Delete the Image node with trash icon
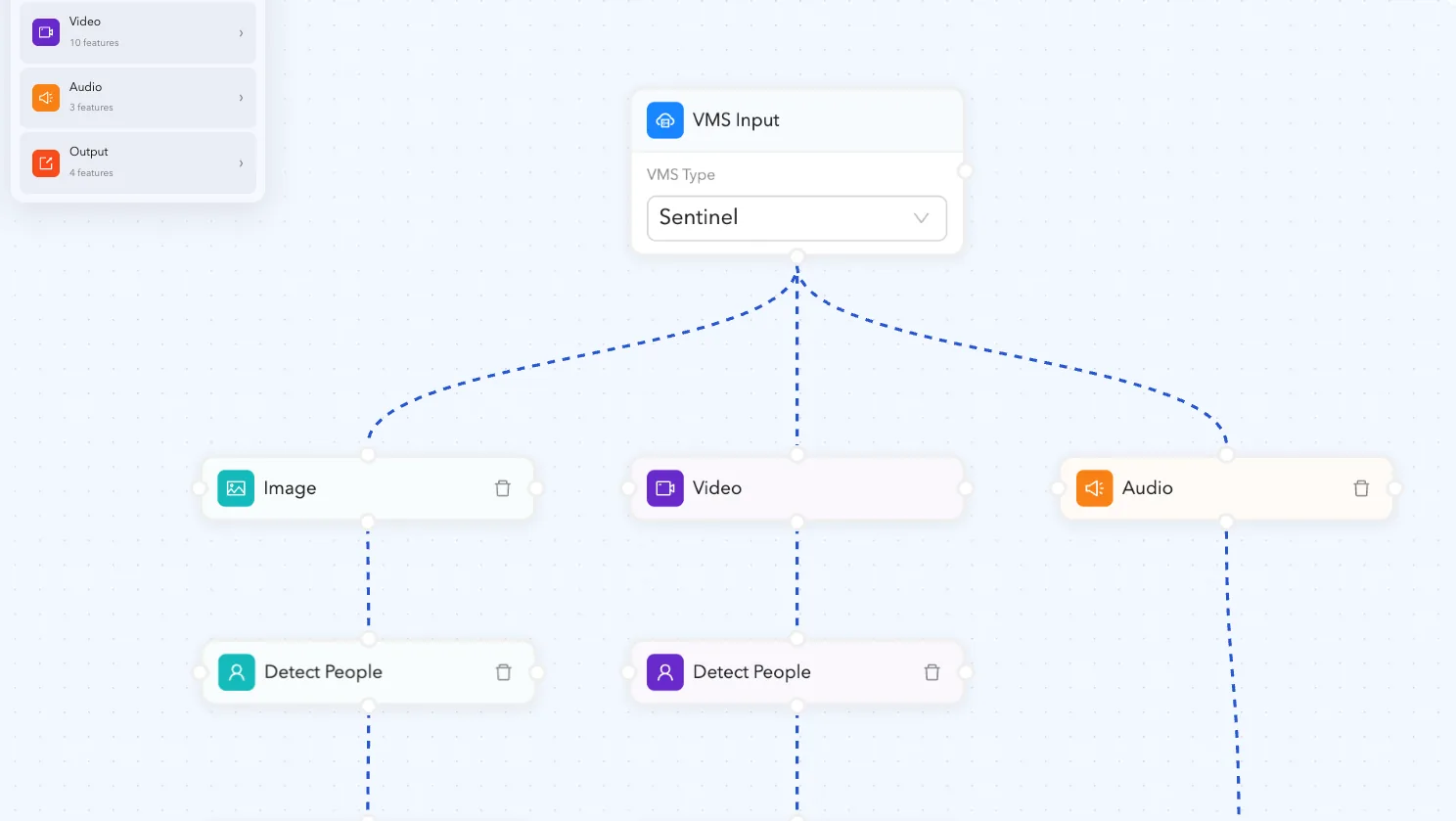Image resolution: width=1456 pixels, height=821 pixels. pos(503,488)
